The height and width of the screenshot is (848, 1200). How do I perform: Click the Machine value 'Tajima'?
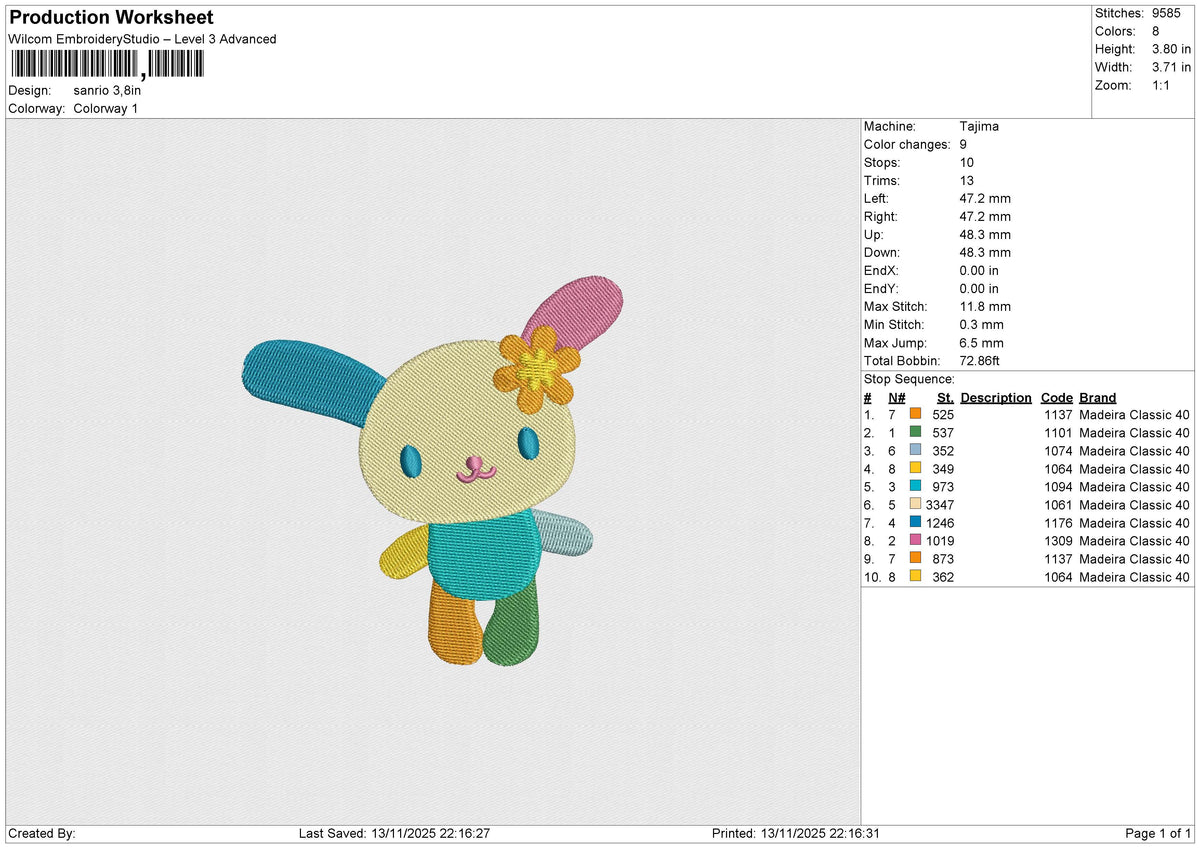click(979, 126)
